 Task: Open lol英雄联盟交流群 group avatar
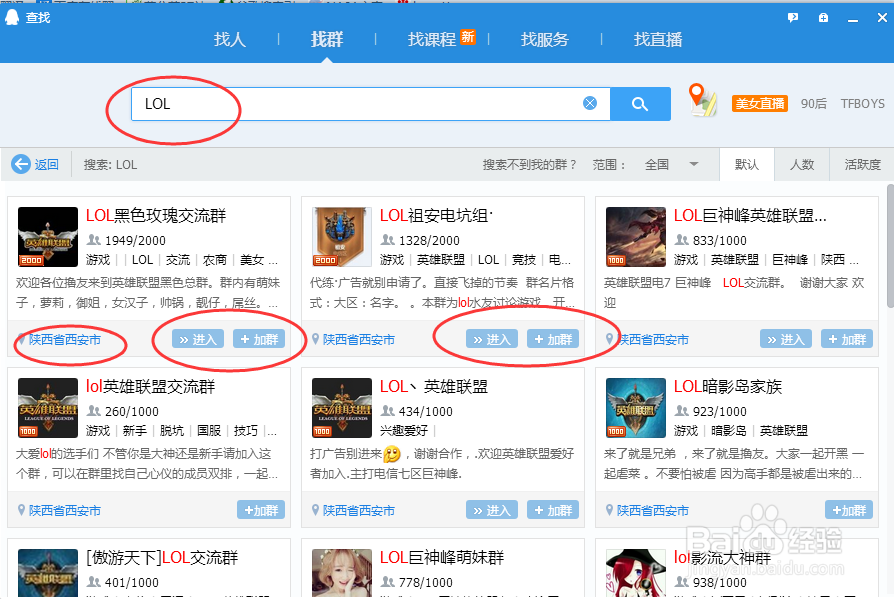coord(48,408)
